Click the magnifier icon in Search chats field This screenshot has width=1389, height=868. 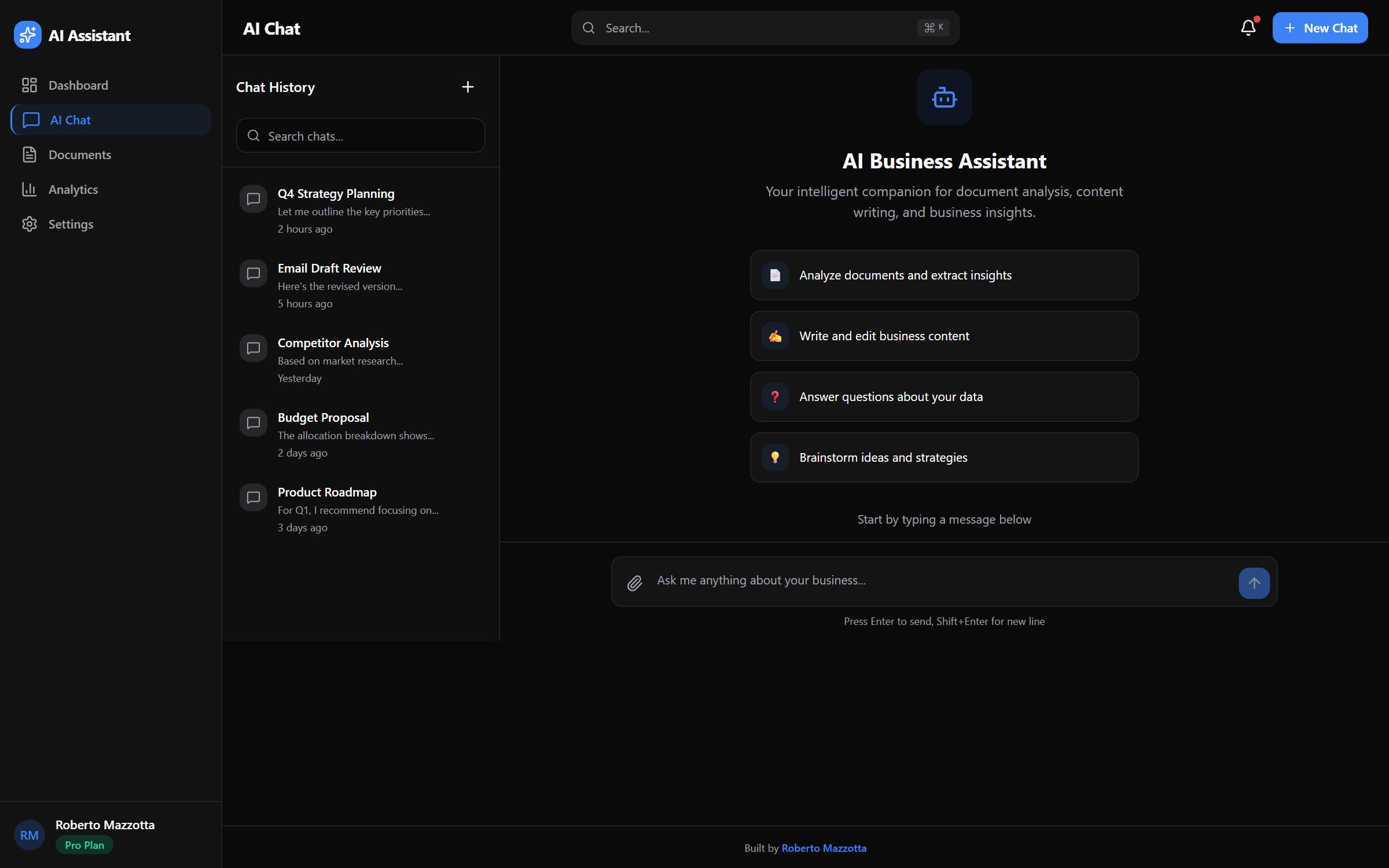pos(253,135)
